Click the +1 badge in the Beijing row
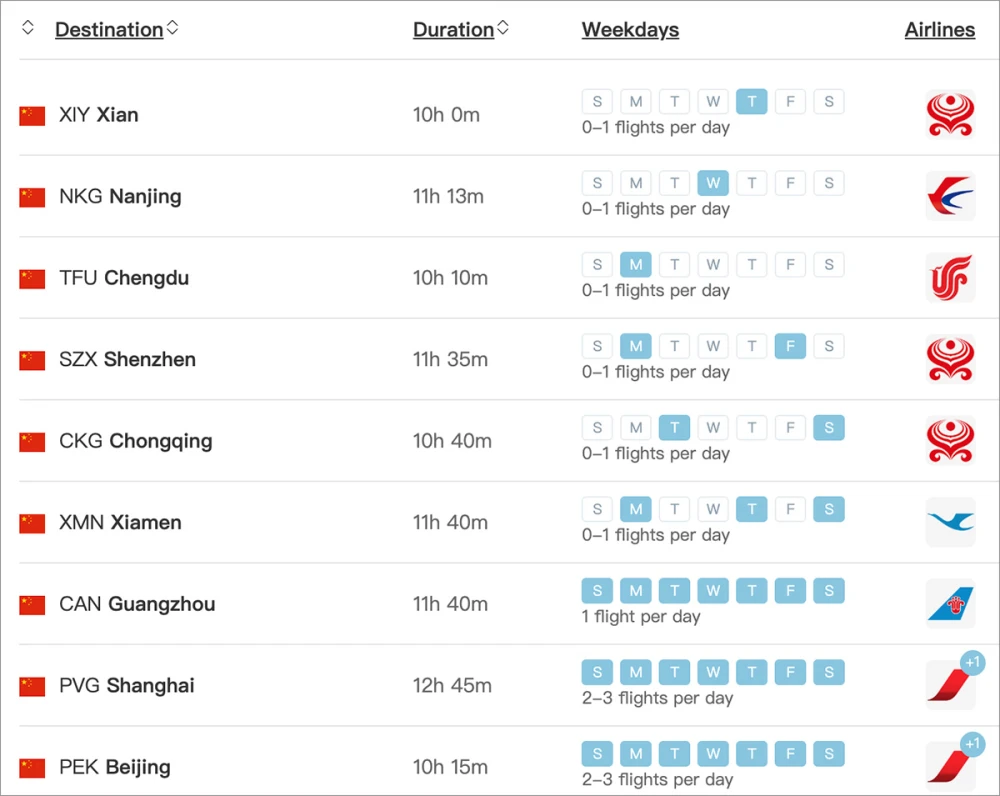 972,744
